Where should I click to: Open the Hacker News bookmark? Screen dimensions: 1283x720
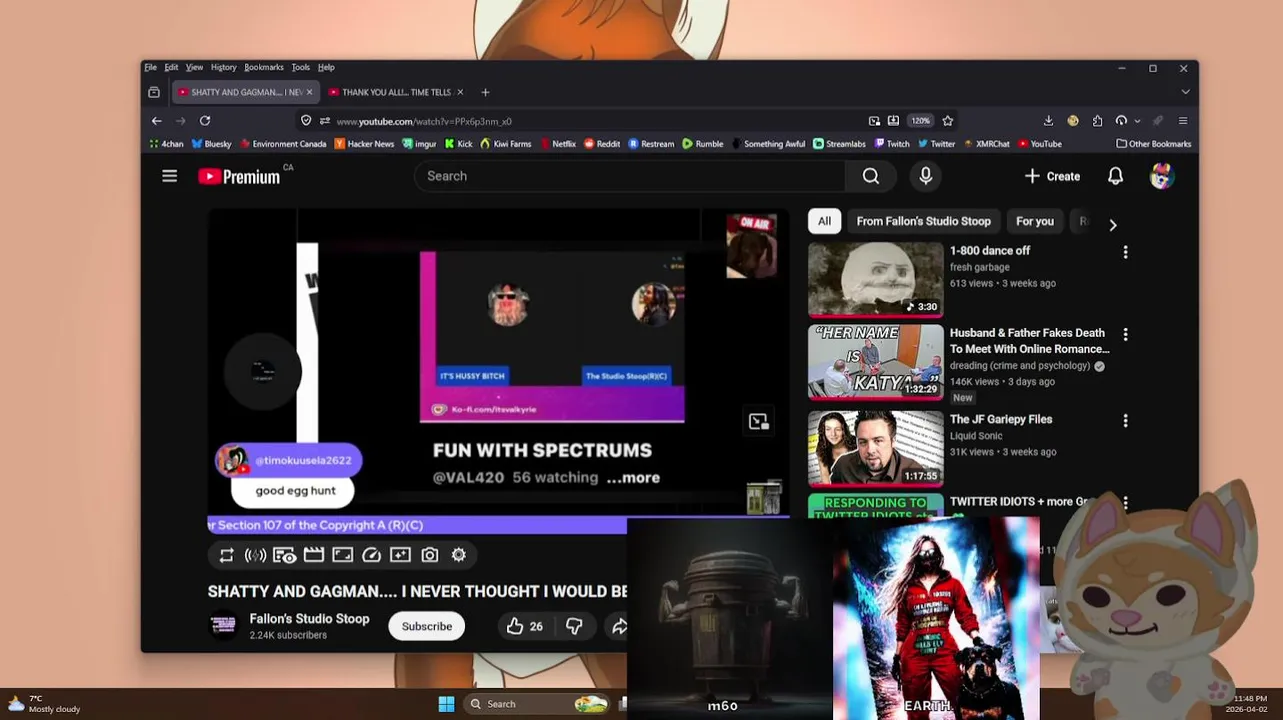pos(364,144)
